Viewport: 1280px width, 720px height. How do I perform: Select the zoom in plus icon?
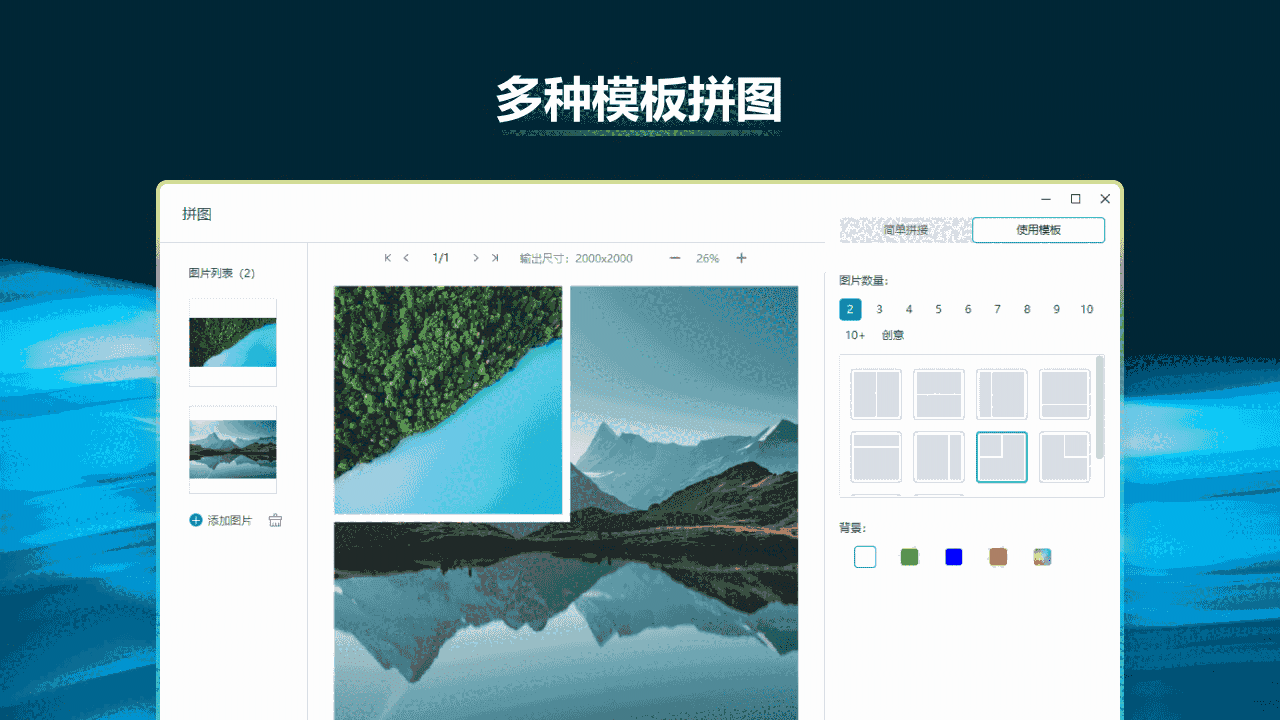(x=741, y=258)
